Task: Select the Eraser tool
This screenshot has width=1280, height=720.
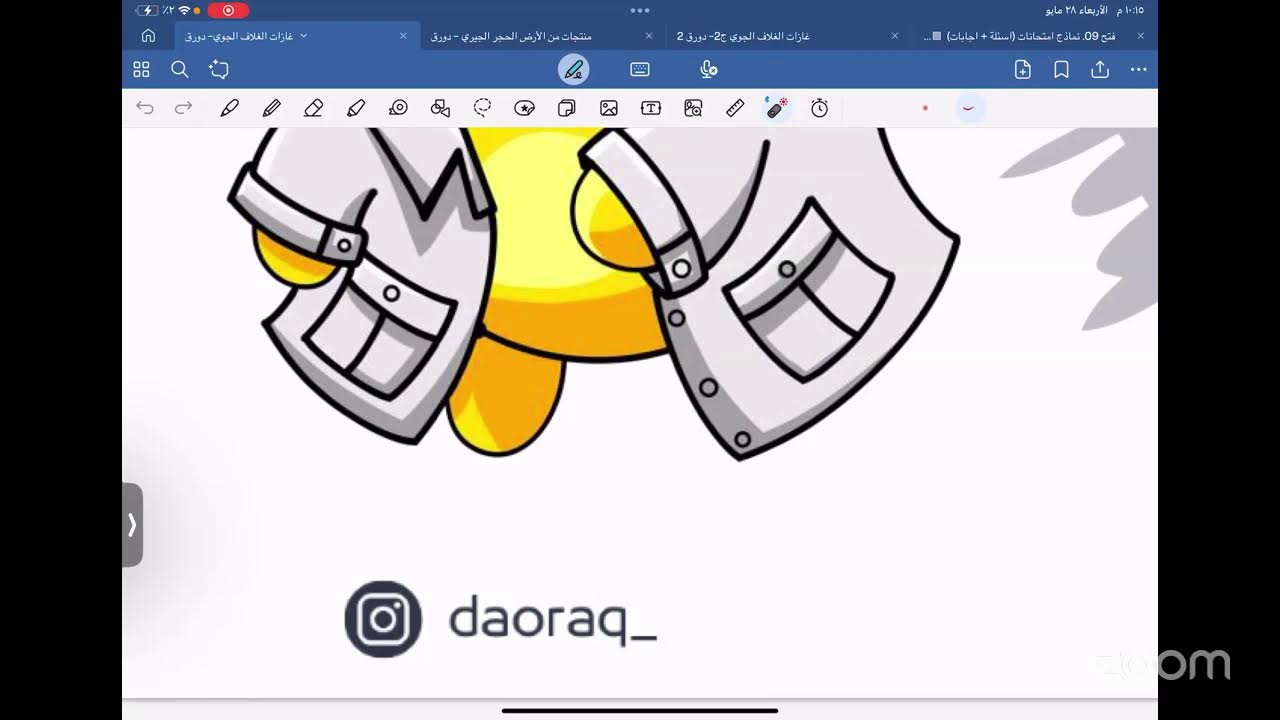Action: (x=313, y=108)
